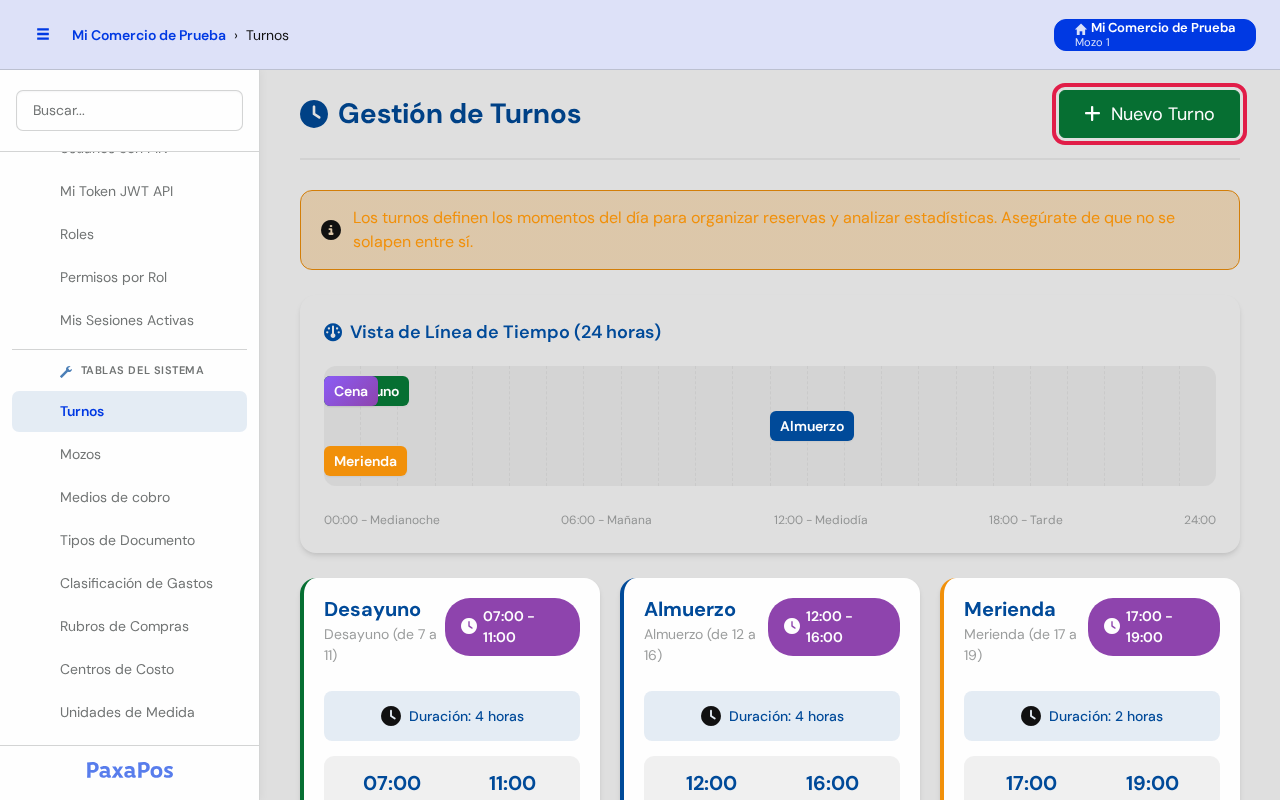Open Medios de cobro in the sidebar
The width and height of the screenshot is (1280, 800).
click(x=130, y=497)
